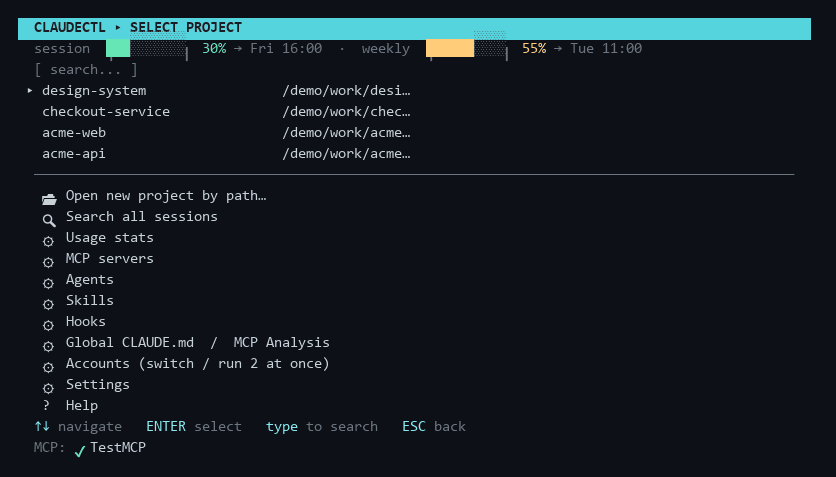The width and height of the screenshot is (836, 477).
Task: Focus the search... input field
Action: [86, 70]
